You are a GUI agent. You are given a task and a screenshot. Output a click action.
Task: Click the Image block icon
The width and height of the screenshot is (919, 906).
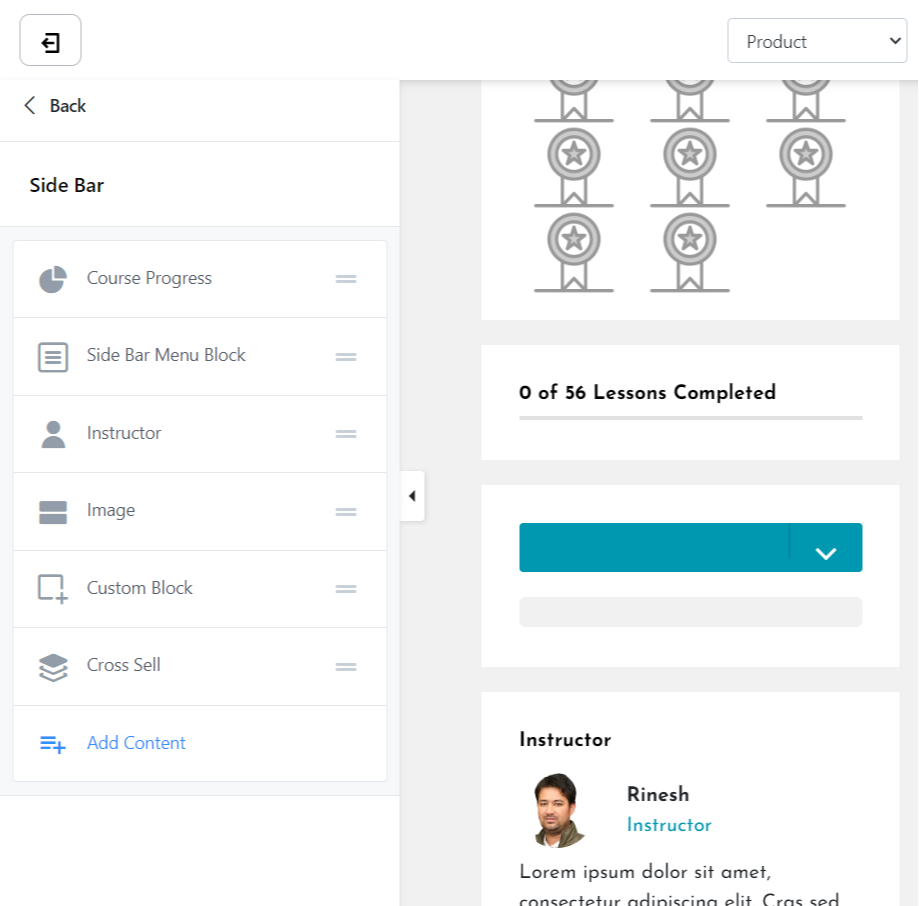pos(53,512)
